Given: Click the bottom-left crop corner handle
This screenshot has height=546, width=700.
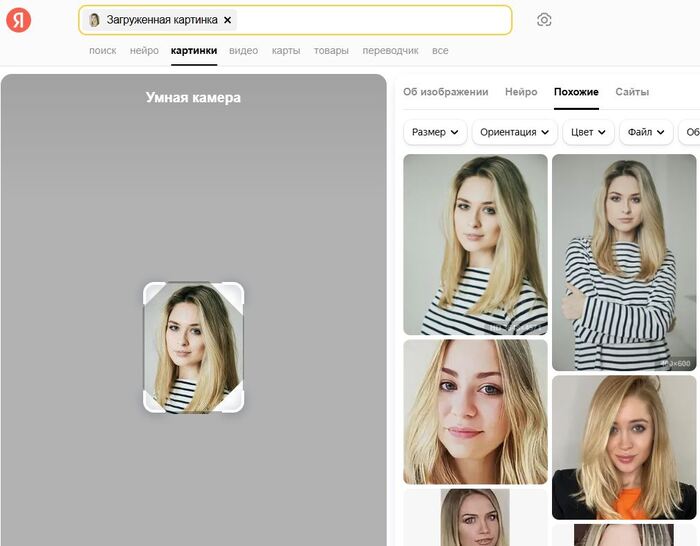Looking at the screenshot, I should [150, 405].
